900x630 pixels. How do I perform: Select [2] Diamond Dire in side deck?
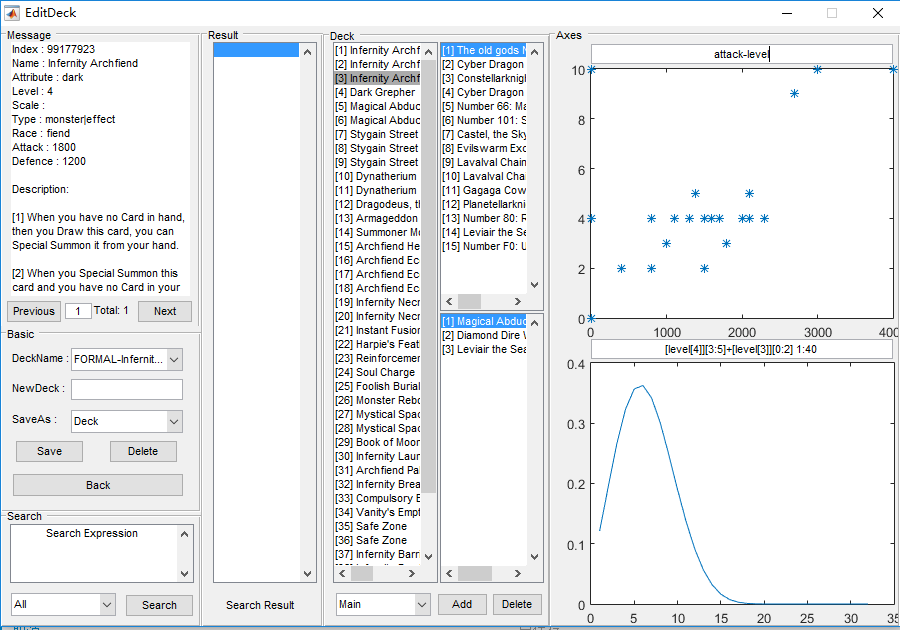point(484,336)
